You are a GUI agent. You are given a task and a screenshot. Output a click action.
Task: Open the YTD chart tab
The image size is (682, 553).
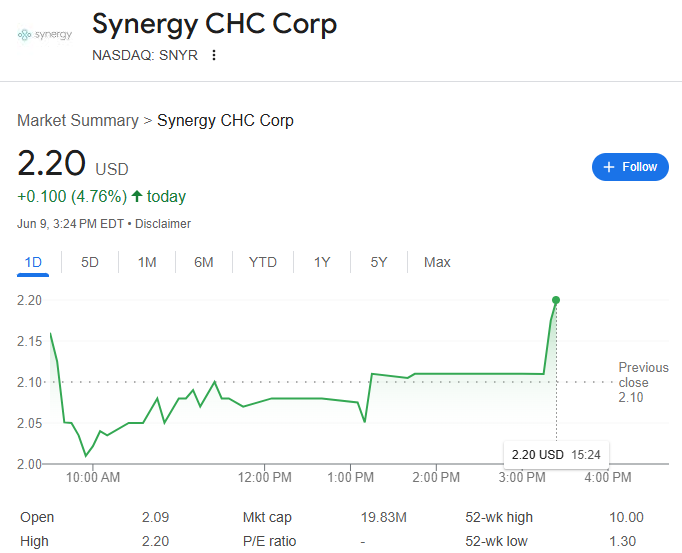coord(263,262)
